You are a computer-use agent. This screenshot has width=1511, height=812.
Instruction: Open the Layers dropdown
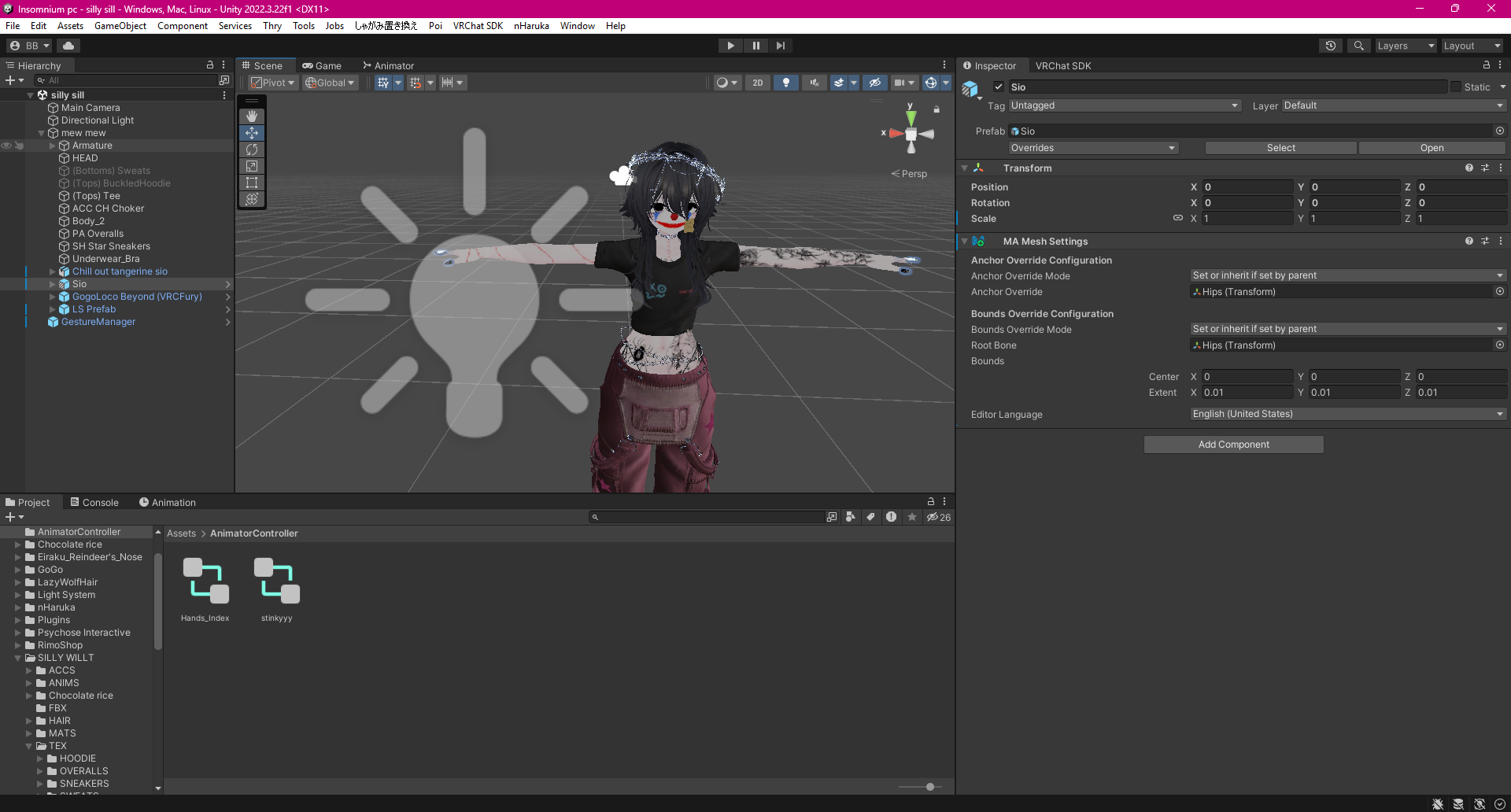pos(1406,46)
